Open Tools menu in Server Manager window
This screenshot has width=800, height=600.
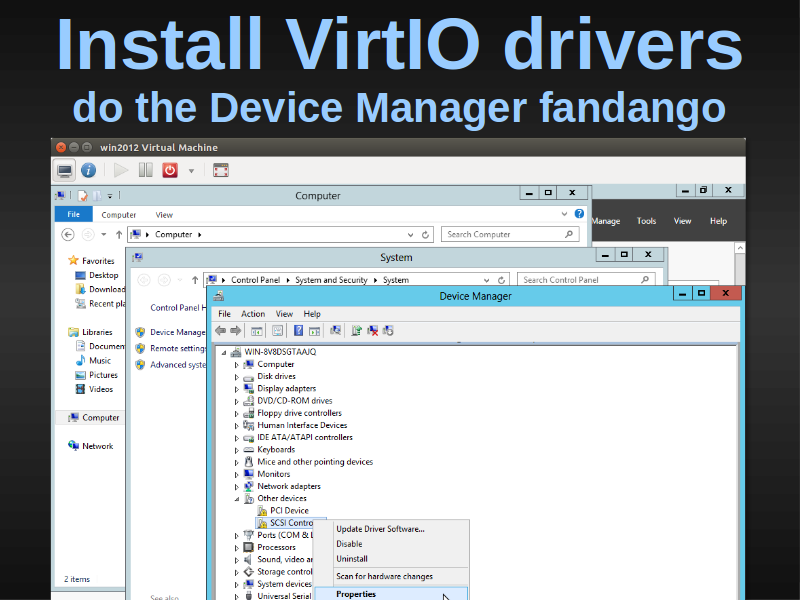click(646, 221)
